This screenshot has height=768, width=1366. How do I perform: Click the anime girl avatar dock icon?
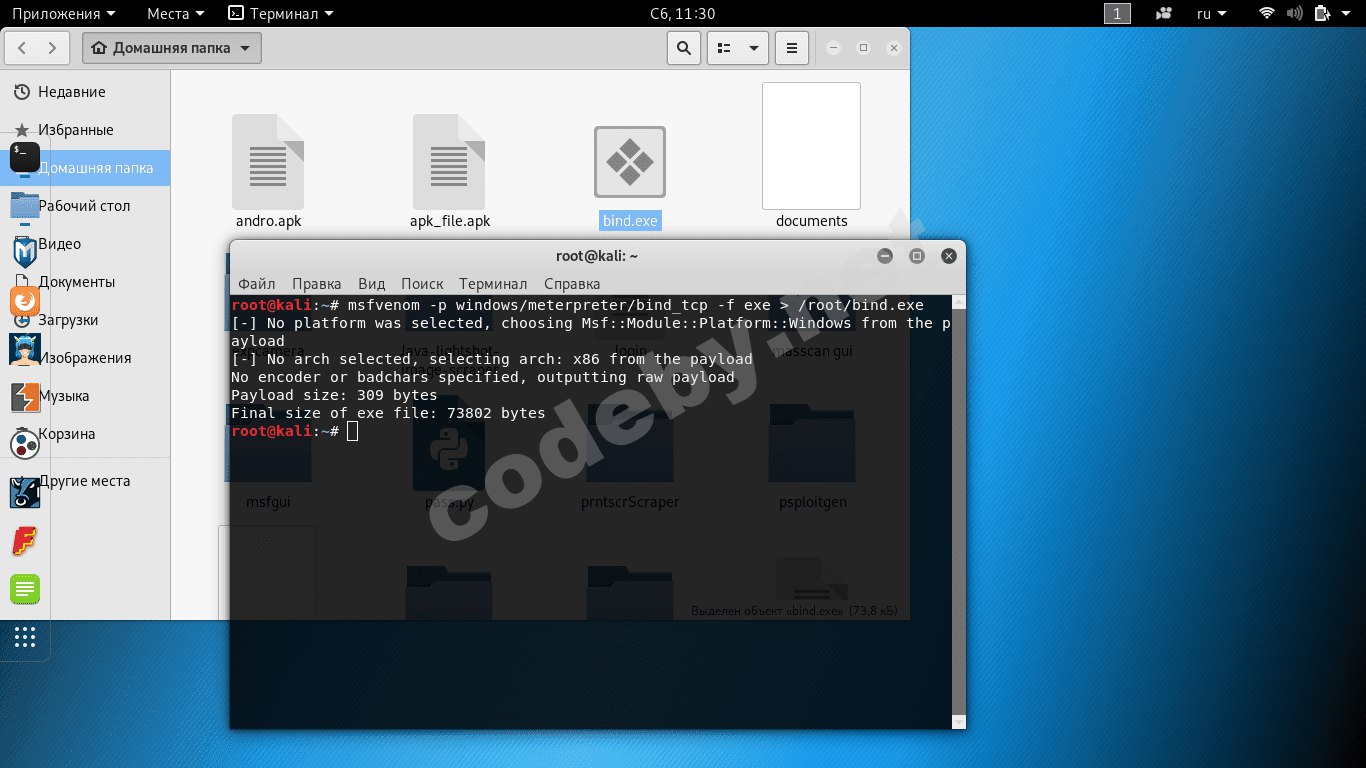[25, 348]
